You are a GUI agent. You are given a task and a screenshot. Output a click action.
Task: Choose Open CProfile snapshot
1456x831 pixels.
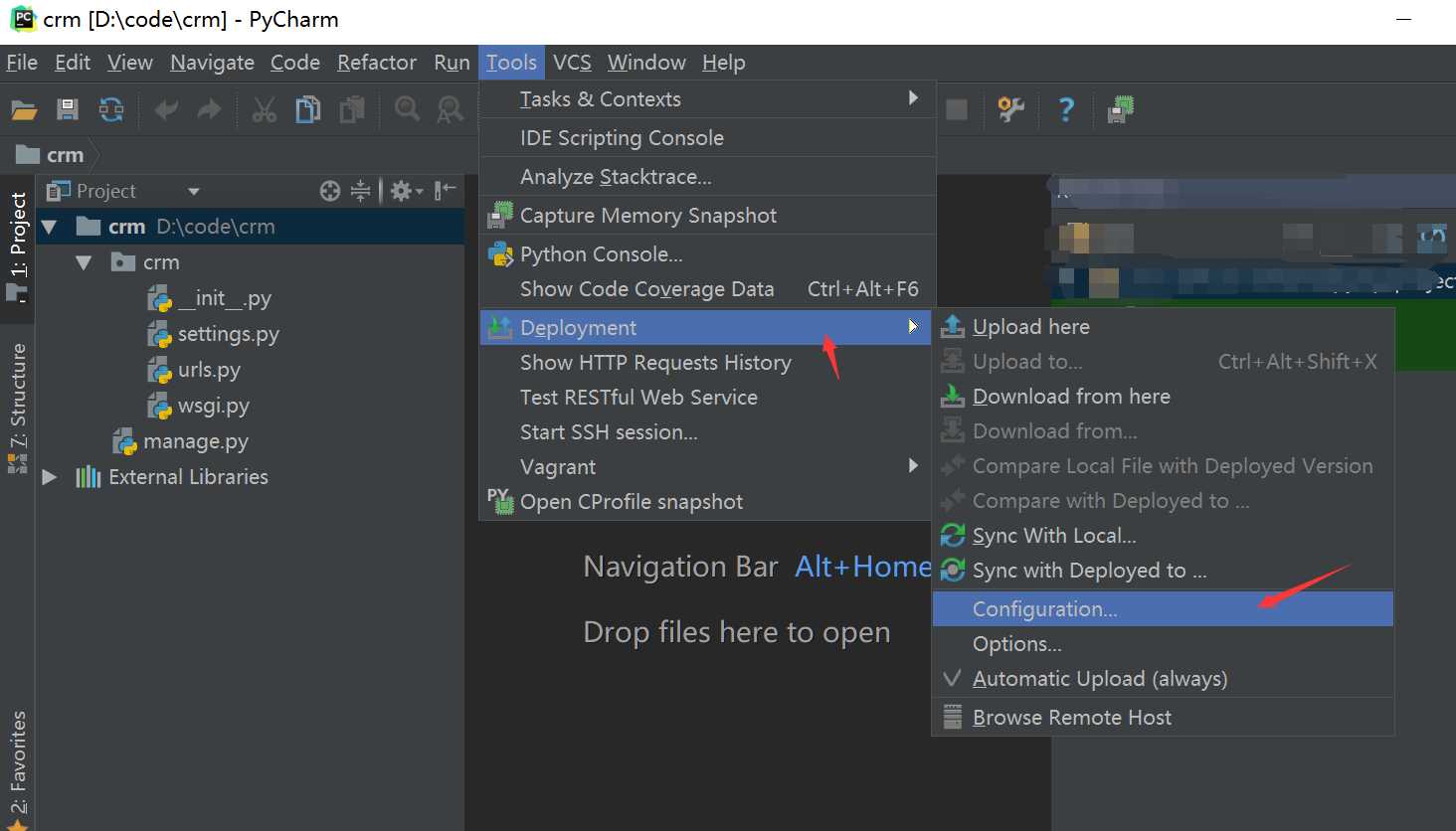(x=707, y=502)
